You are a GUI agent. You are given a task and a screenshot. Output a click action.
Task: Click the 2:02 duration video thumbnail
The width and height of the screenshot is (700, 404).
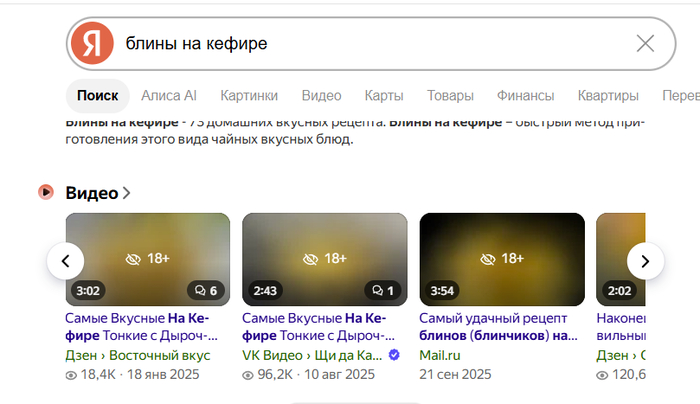tap(621, 259)
